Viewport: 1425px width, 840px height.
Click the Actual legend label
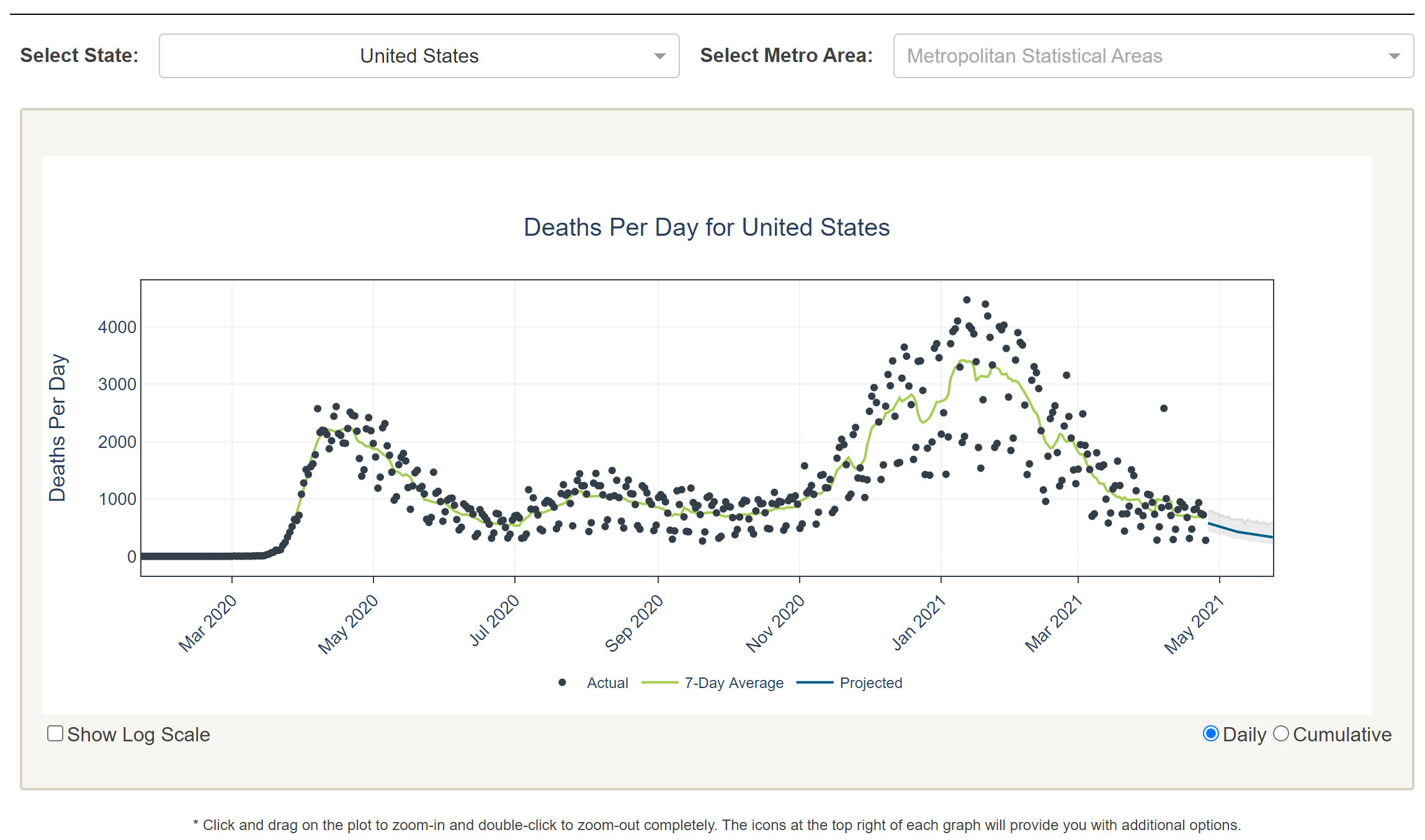(x=607, y=682)
